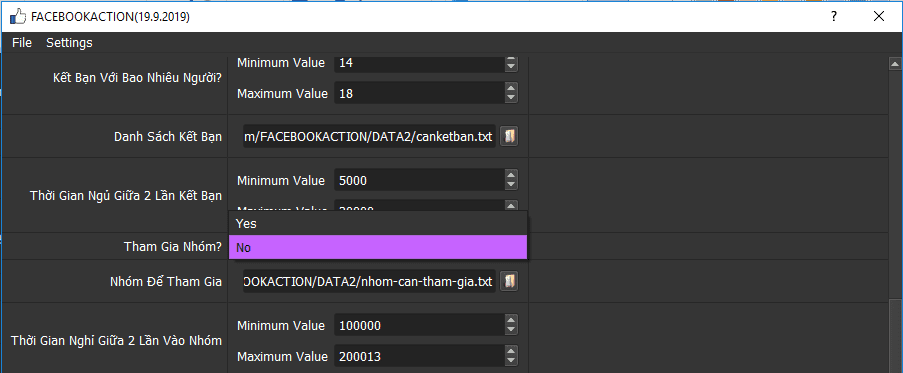Click the help question mark in title bar
The image size is (903, 373).
[833, 17]
